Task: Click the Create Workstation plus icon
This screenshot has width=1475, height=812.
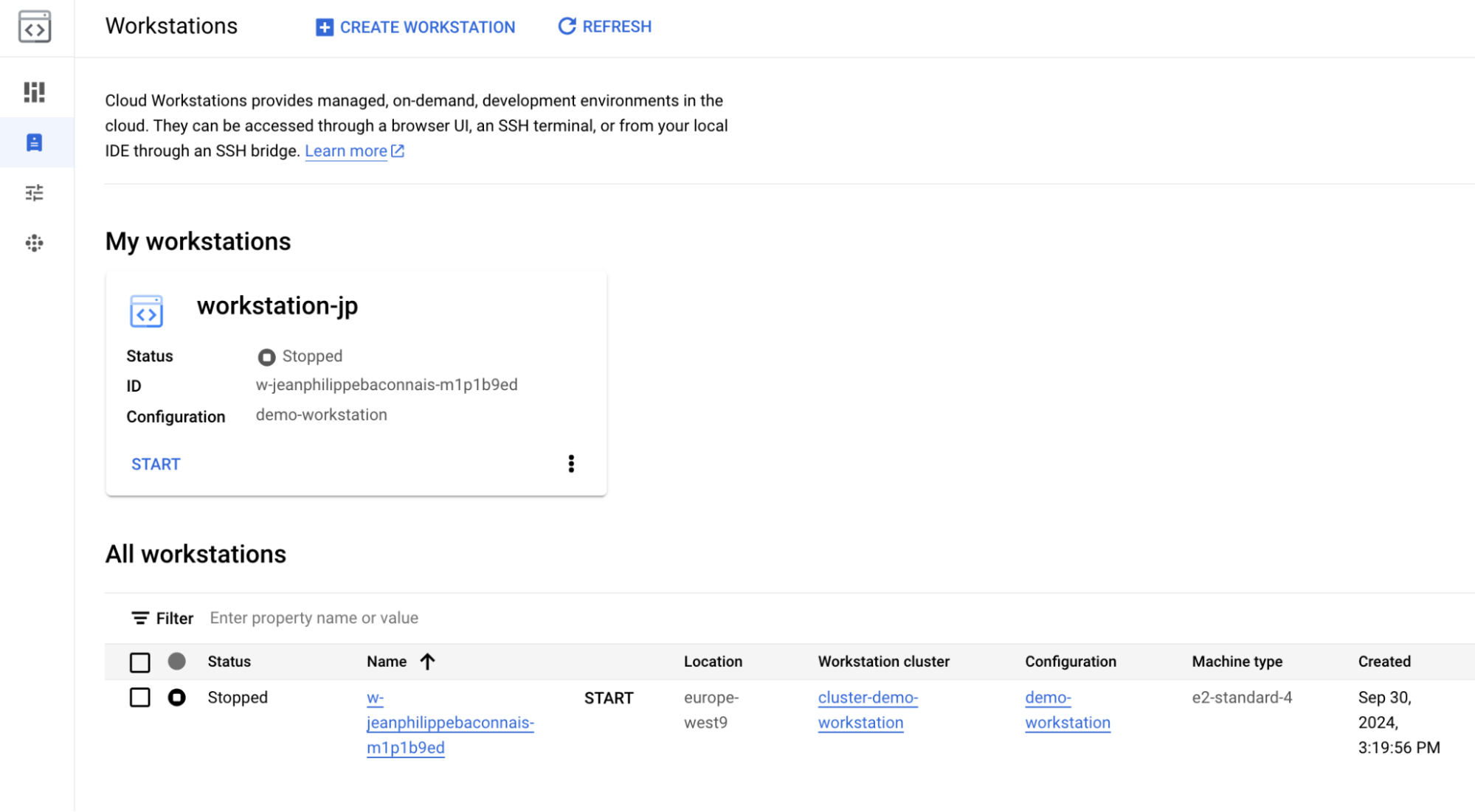Action: pos(322,27)
